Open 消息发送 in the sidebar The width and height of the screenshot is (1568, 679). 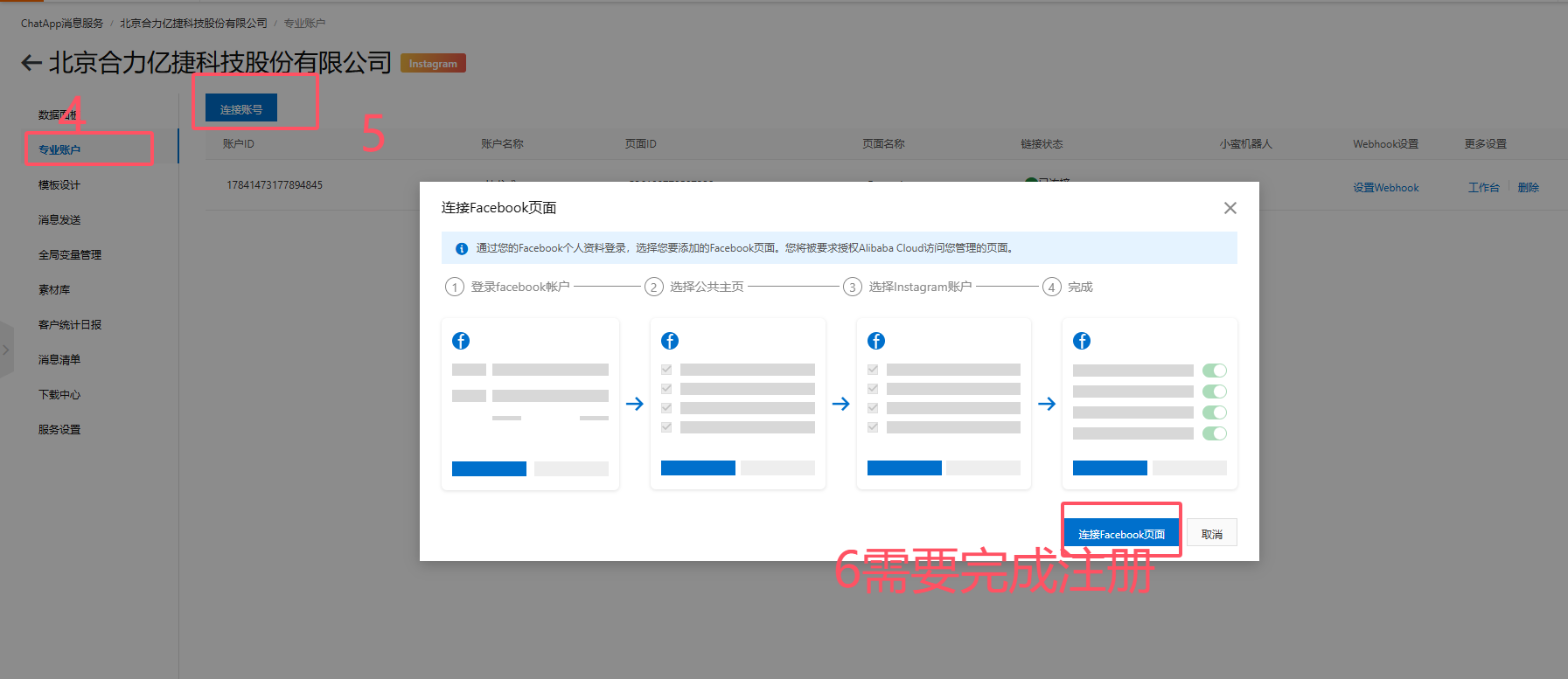(x=59, y=219)
